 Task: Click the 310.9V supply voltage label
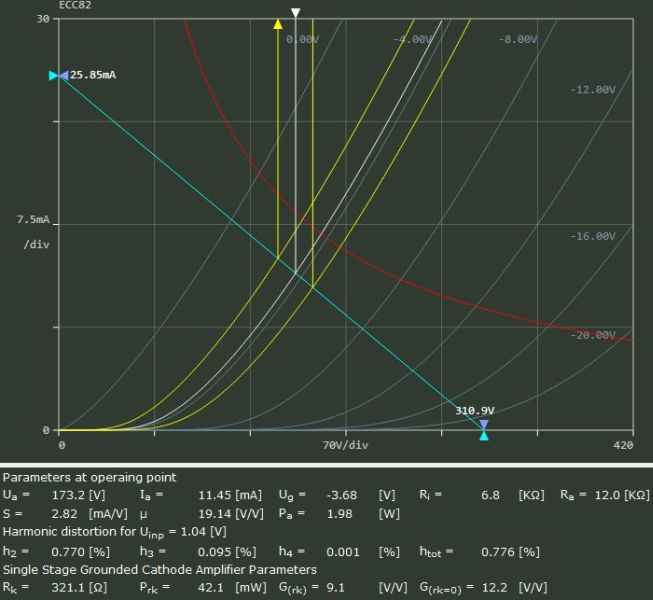tap(475, 410)
